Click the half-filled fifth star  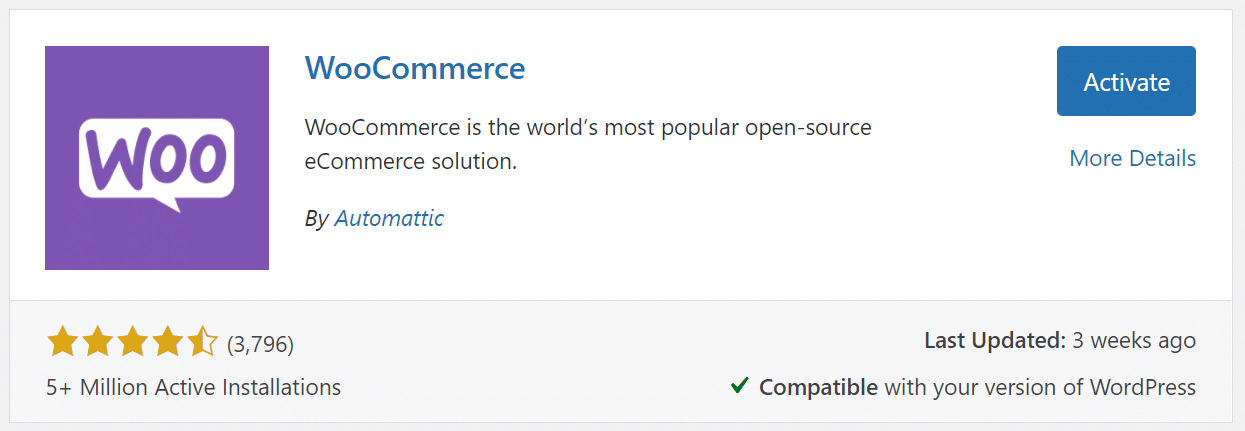pos(201,343)
